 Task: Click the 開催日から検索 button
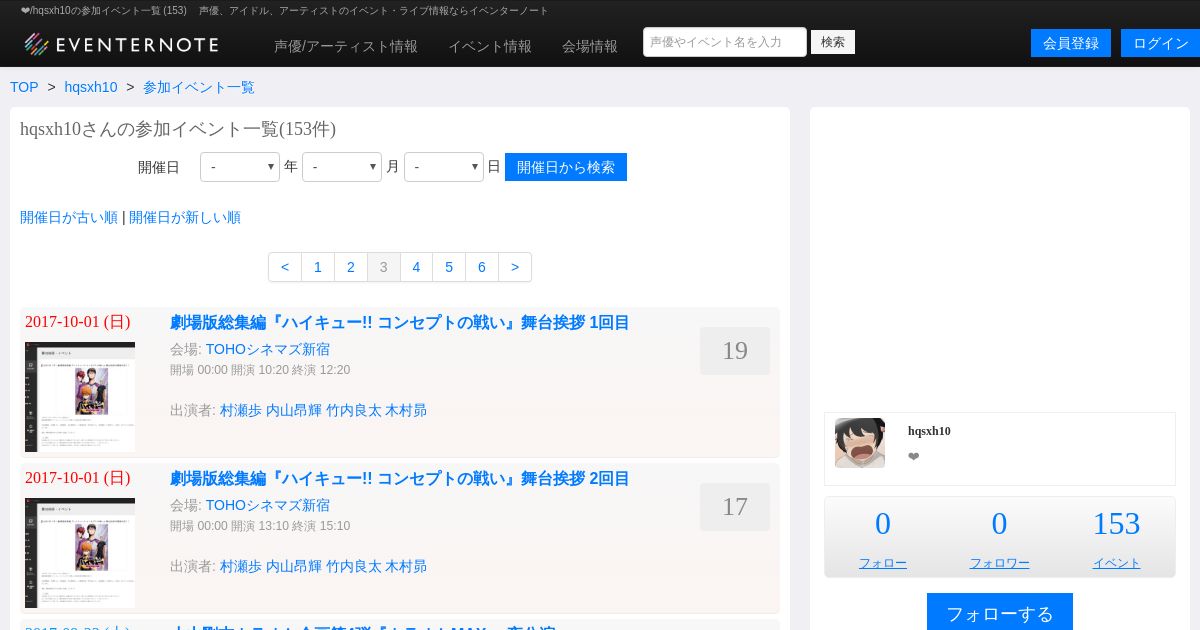pos(566,167)
